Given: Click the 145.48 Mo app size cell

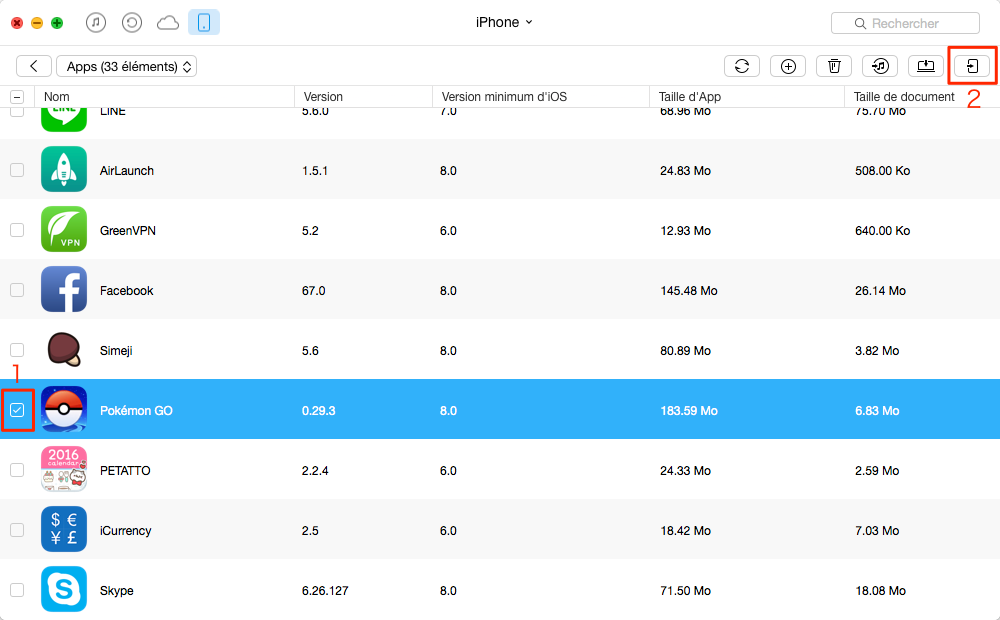Looking at the screenshot, I should tap(689, 290).
